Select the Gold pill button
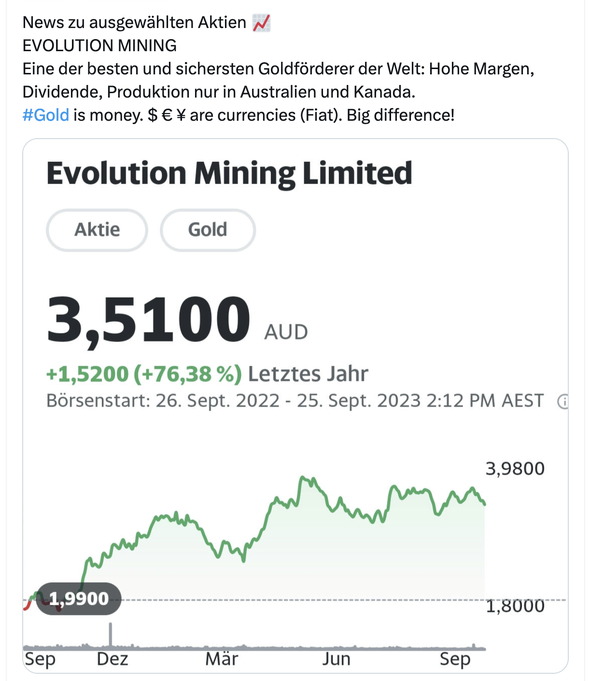The height and width of the screenshot is (681, 590). point(208,230)
